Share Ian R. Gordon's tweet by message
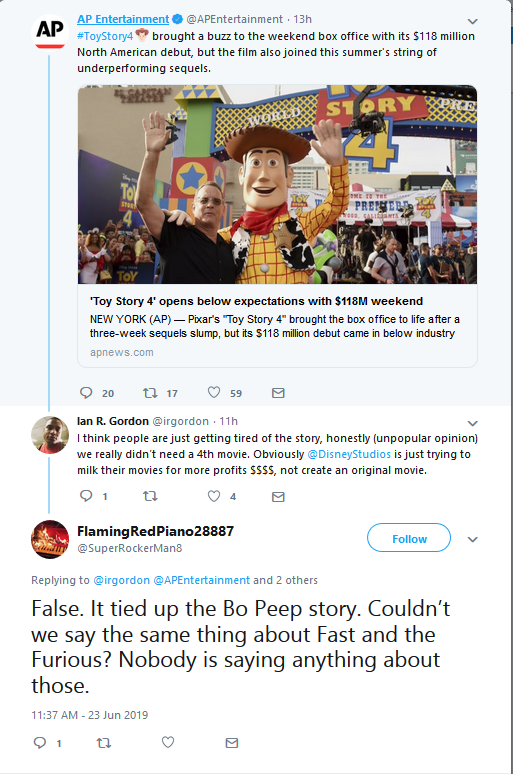 pos(278,497)
